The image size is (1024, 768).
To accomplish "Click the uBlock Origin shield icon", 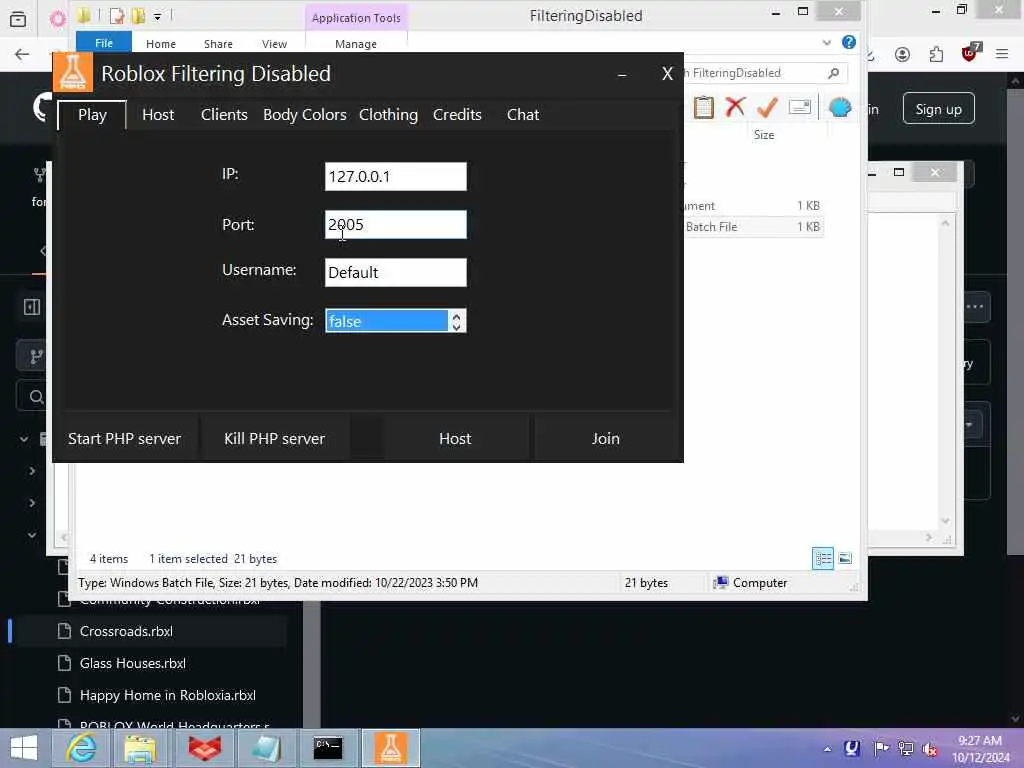I will coord(970,53).
